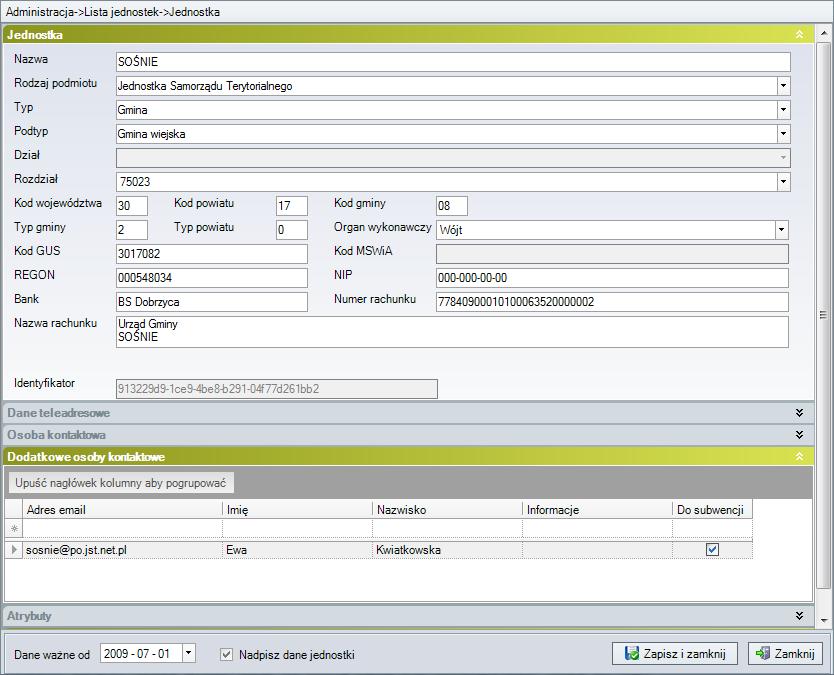Uncheck Do subwencji for Ewa Kwiatkowska
This screenshot has width=834, height=675.
712,549
